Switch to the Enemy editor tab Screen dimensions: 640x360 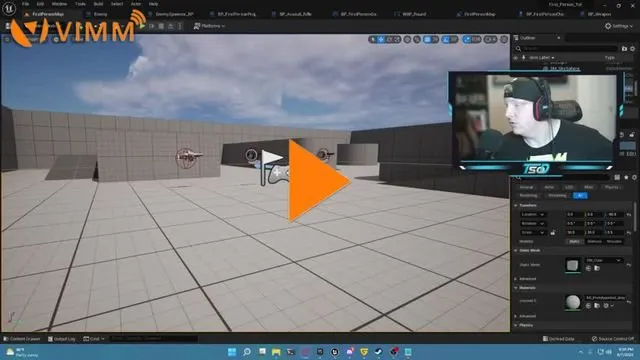coord(97,14)
